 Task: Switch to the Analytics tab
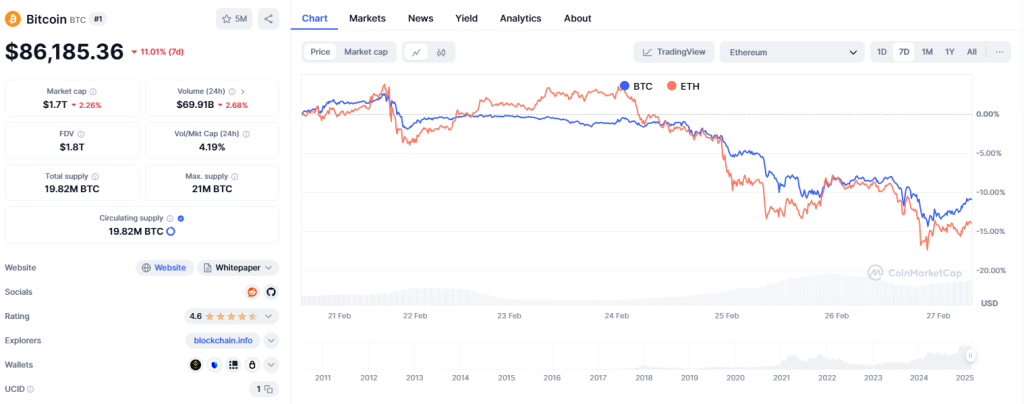[x=520, y=18]
